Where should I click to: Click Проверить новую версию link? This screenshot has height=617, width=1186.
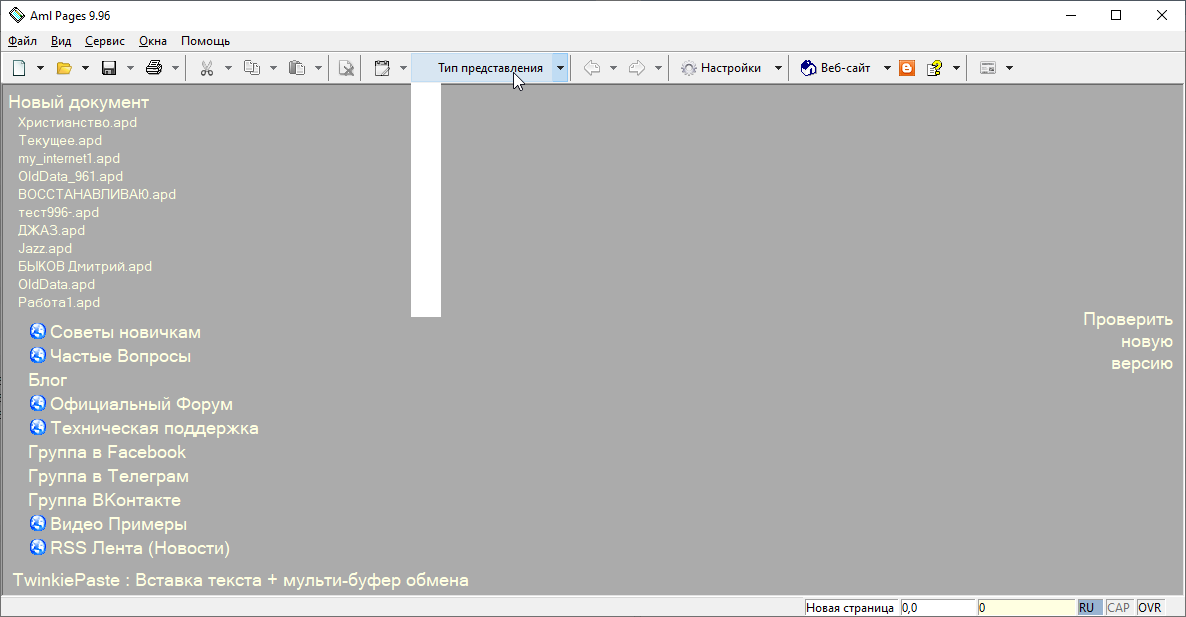1128,341
